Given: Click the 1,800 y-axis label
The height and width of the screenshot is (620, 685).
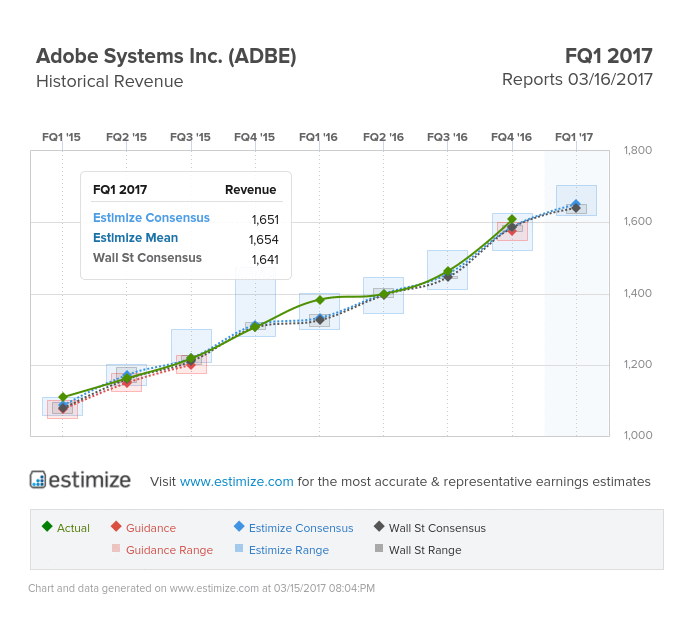Looking at the screenshot, I should coord(637,150).
